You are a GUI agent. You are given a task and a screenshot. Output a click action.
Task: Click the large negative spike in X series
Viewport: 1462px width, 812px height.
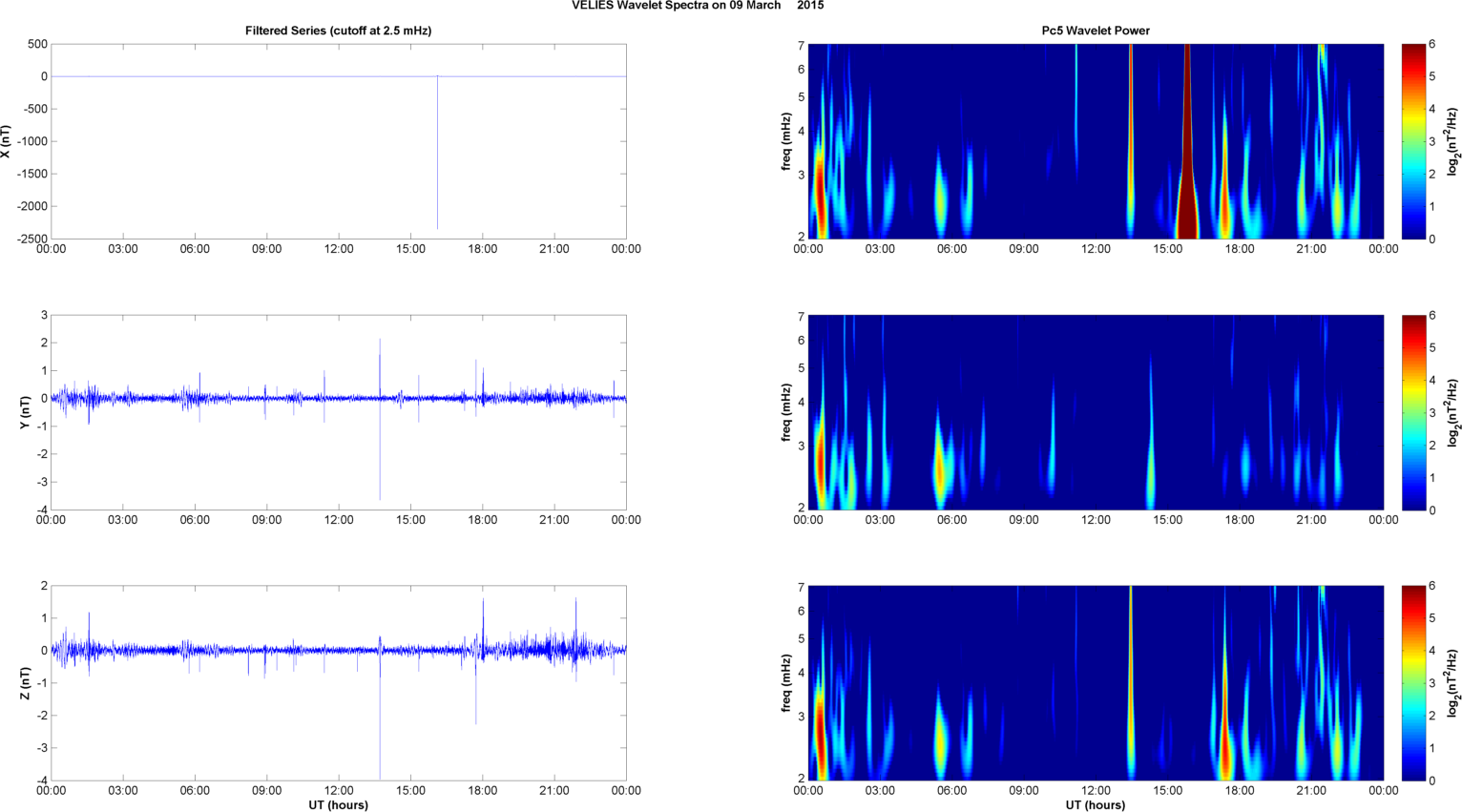(x=437, y=153)
